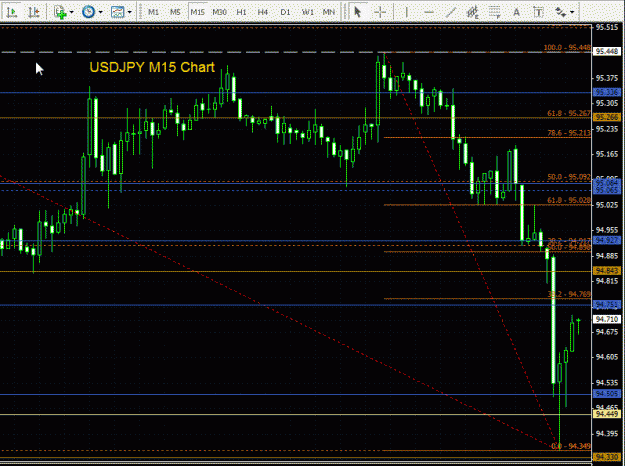Click the auto scroll chart icon

click(12, 12)
